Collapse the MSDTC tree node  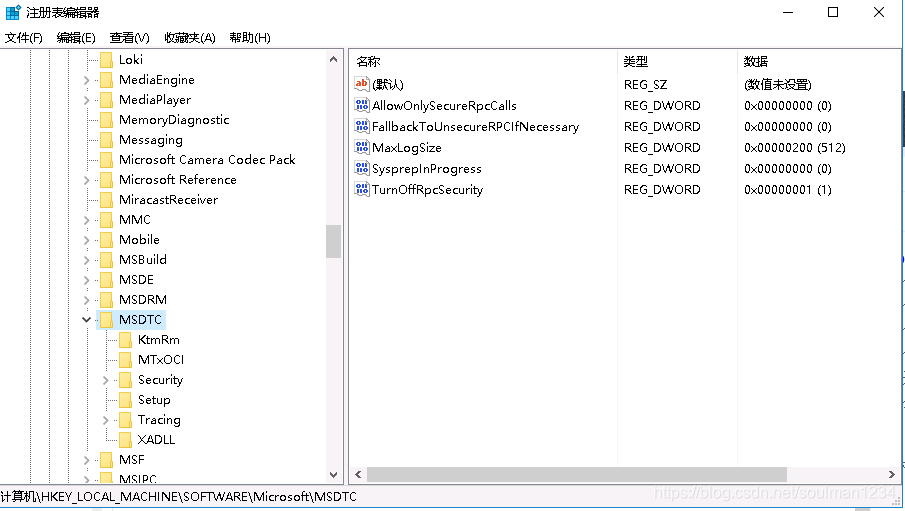click(87, 319)
